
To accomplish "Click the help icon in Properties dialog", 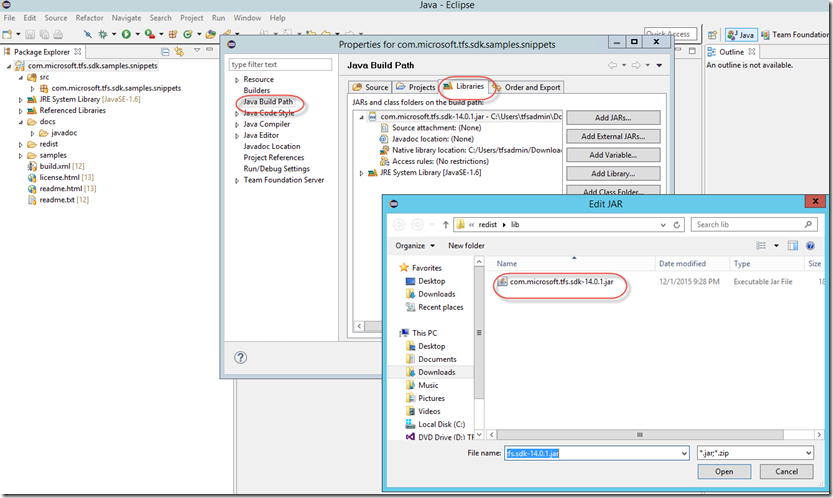I will [x=241, y=358].
